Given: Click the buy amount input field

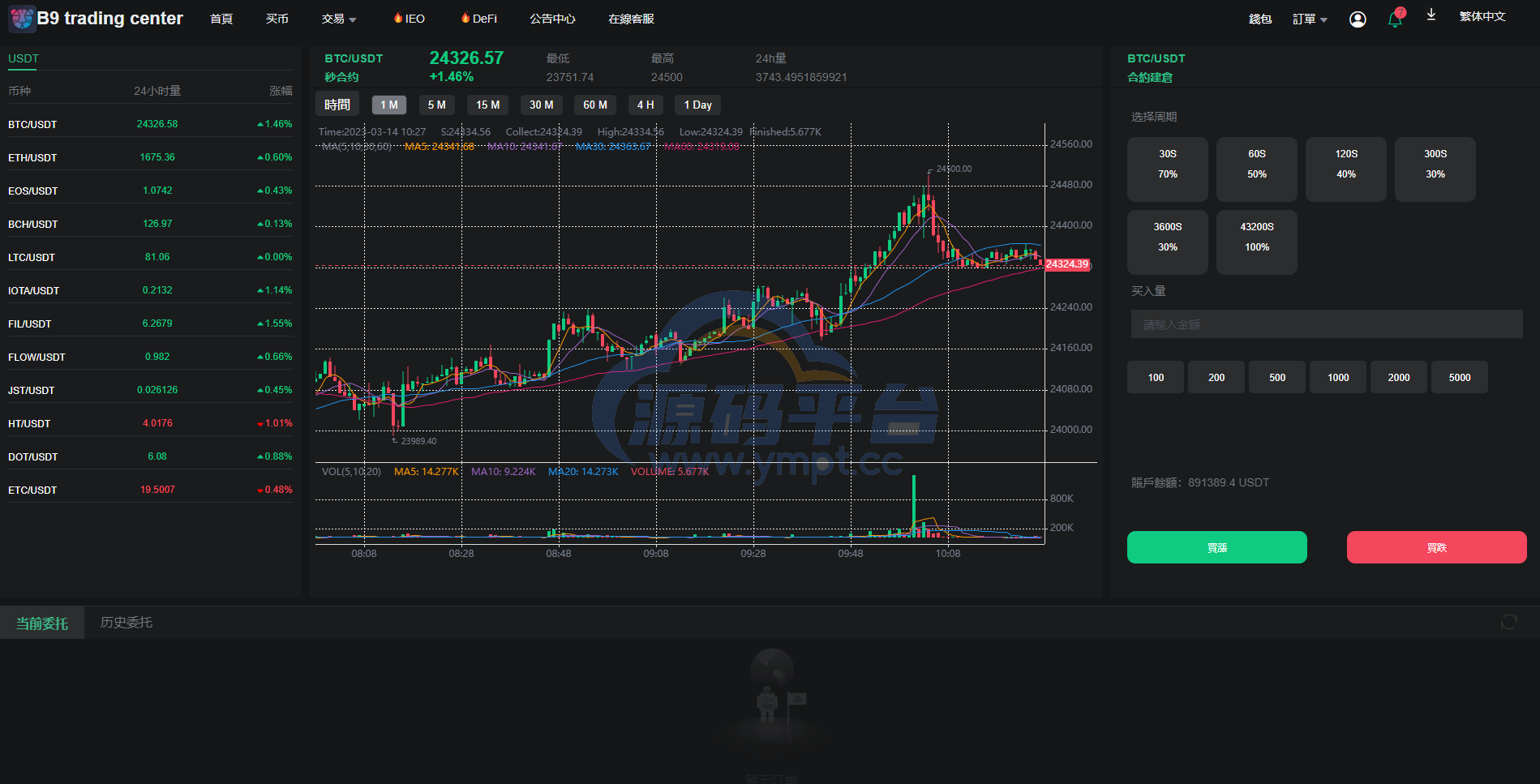Looking at the screenshot, I should (1327, 324).
